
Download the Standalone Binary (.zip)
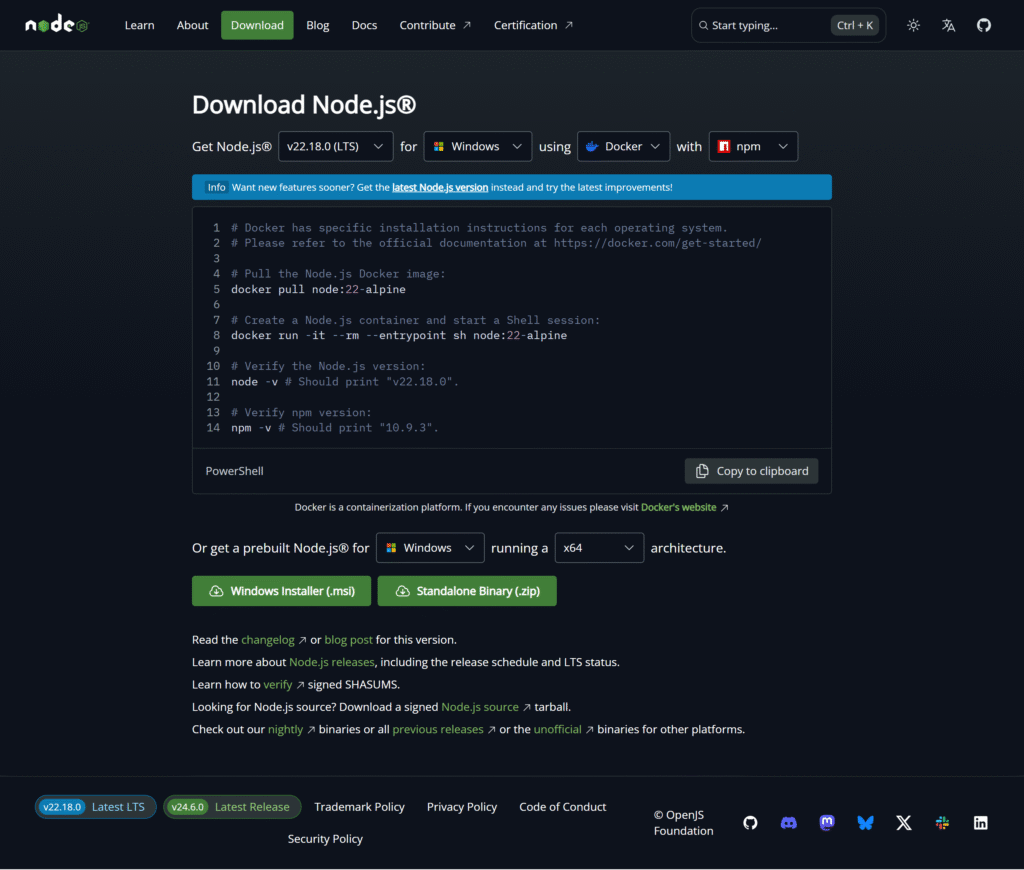point(467,591)
